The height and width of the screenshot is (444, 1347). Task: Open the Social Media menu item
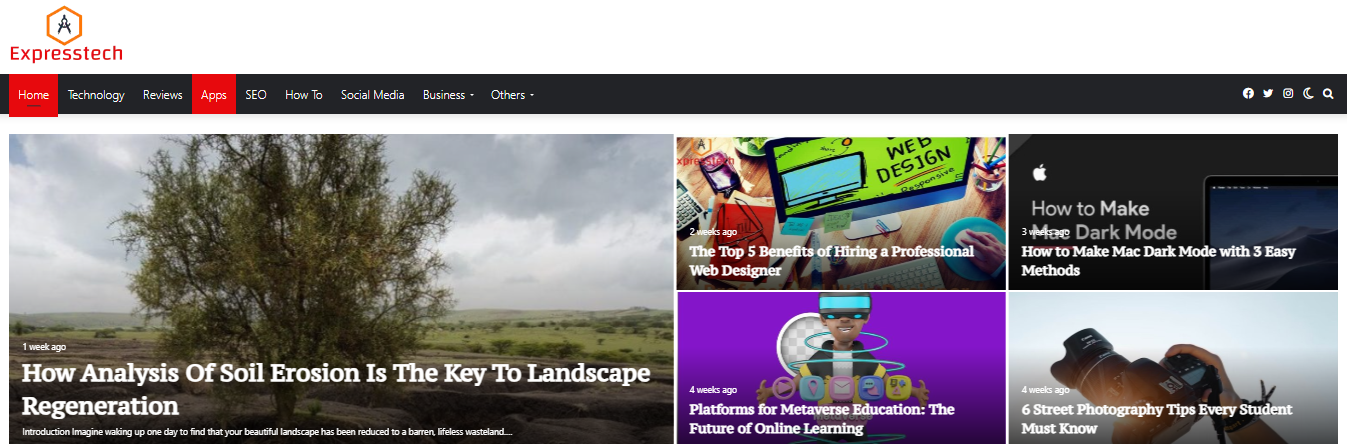pos(373,95)
